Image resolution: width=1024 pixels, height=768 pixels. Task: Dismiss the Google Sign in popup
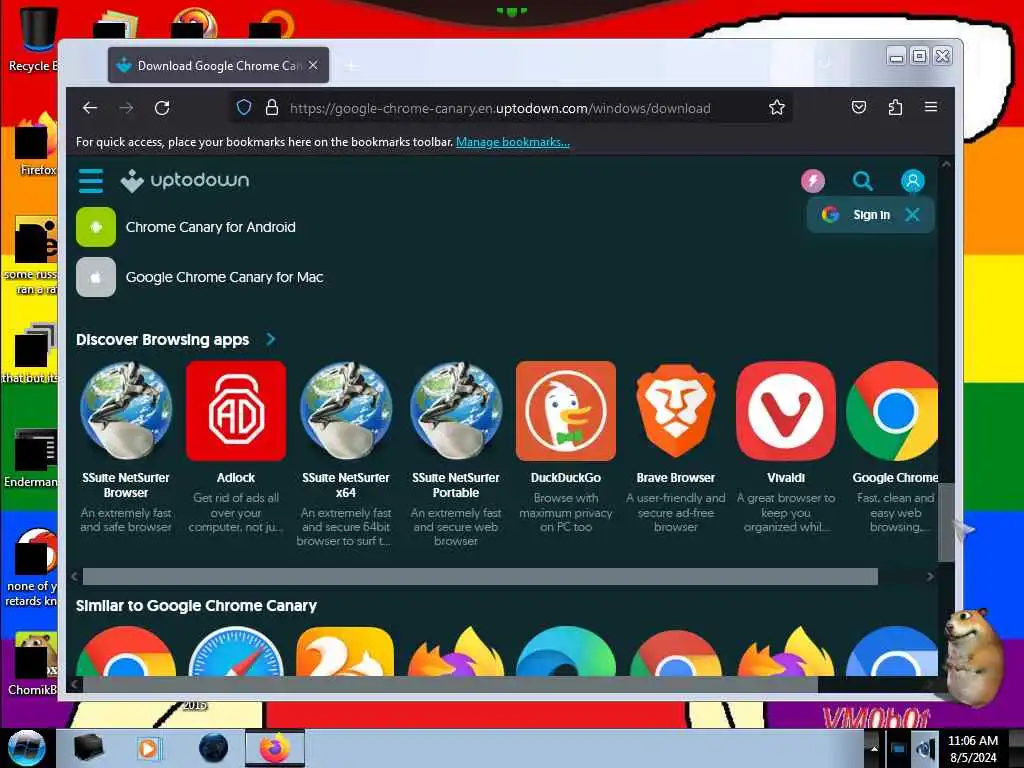point(912,215)
